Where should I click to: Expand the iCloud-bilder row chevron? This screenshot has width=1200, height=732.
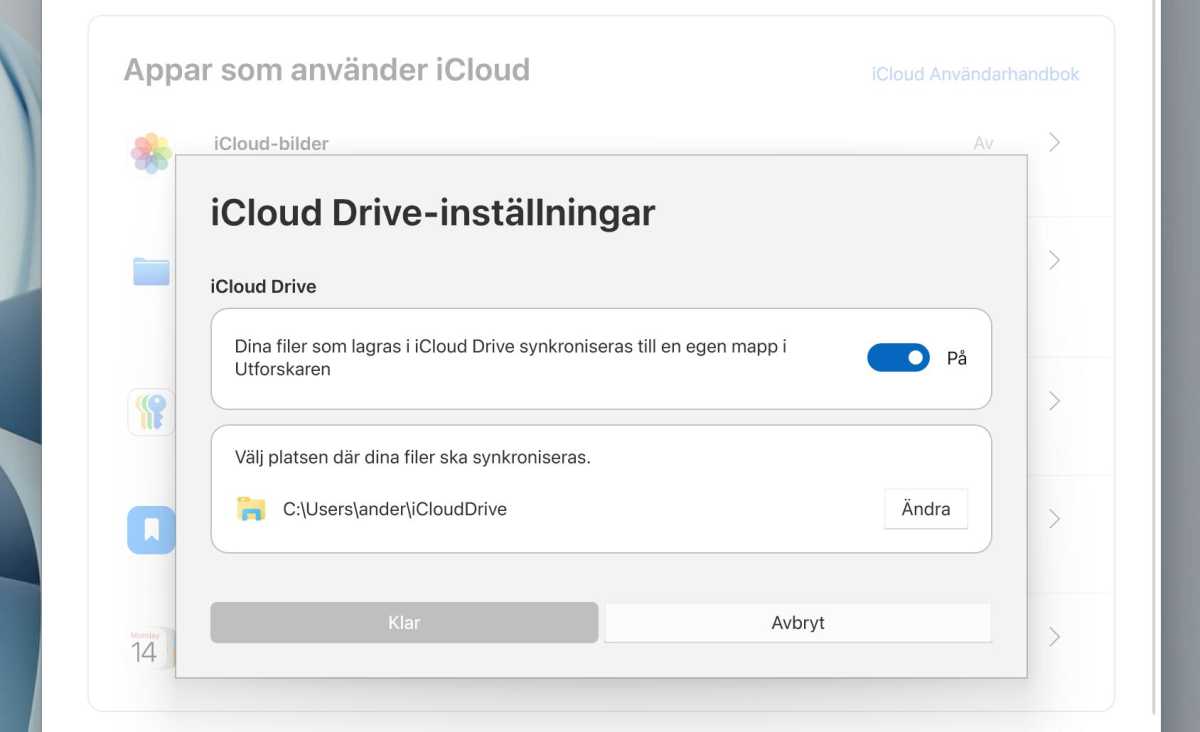click(x=1054, y=142)
